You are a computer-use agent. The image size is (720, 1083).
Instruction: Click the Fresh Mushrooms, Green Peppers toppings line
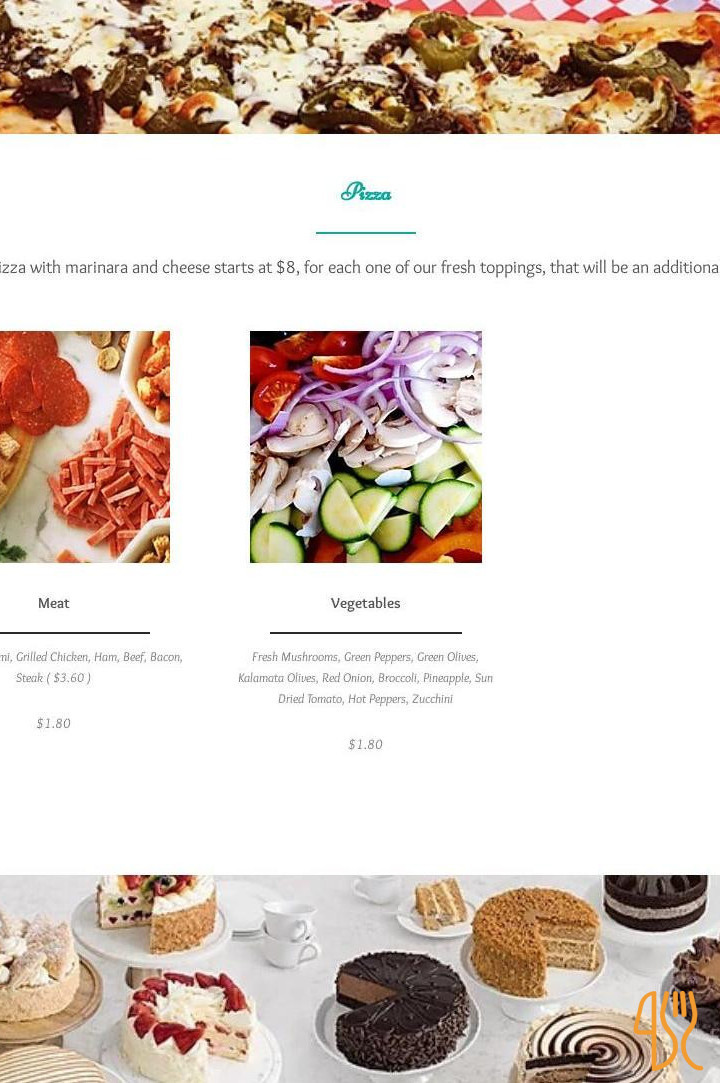point(365,657)
